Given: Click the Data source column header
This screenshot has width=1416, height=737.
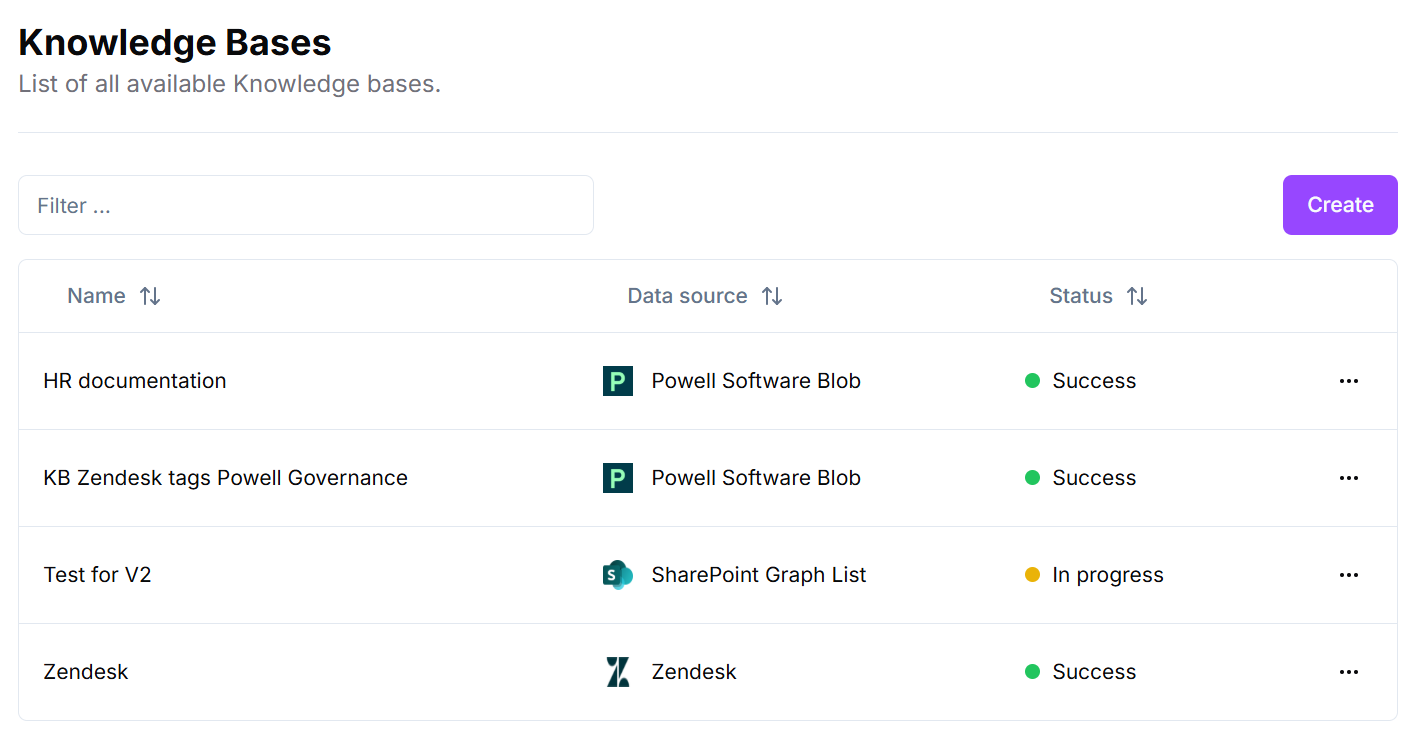Looking at the screenshot, I should [687, 296].
